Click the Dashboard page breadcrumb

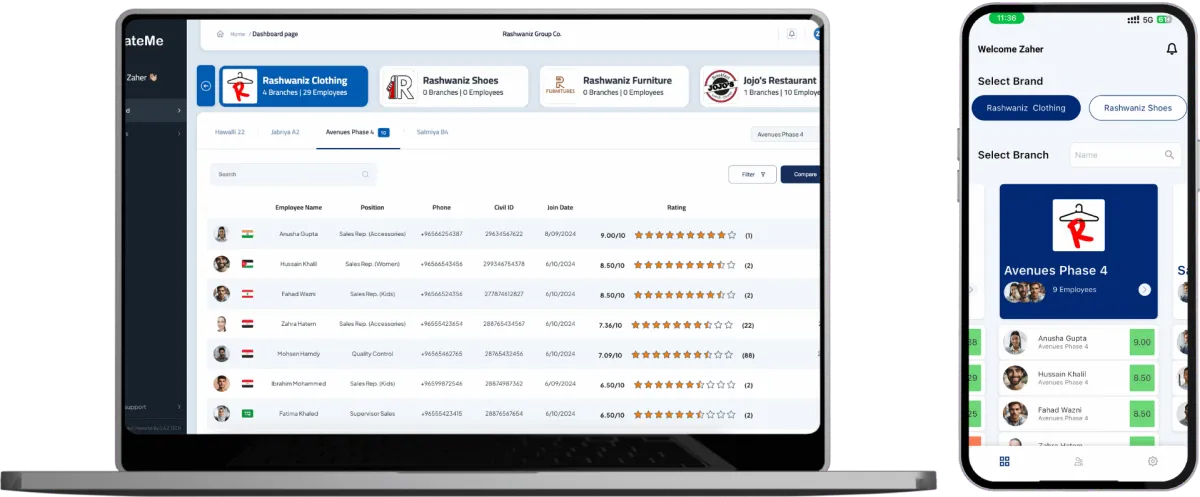(x=275, y=34)
